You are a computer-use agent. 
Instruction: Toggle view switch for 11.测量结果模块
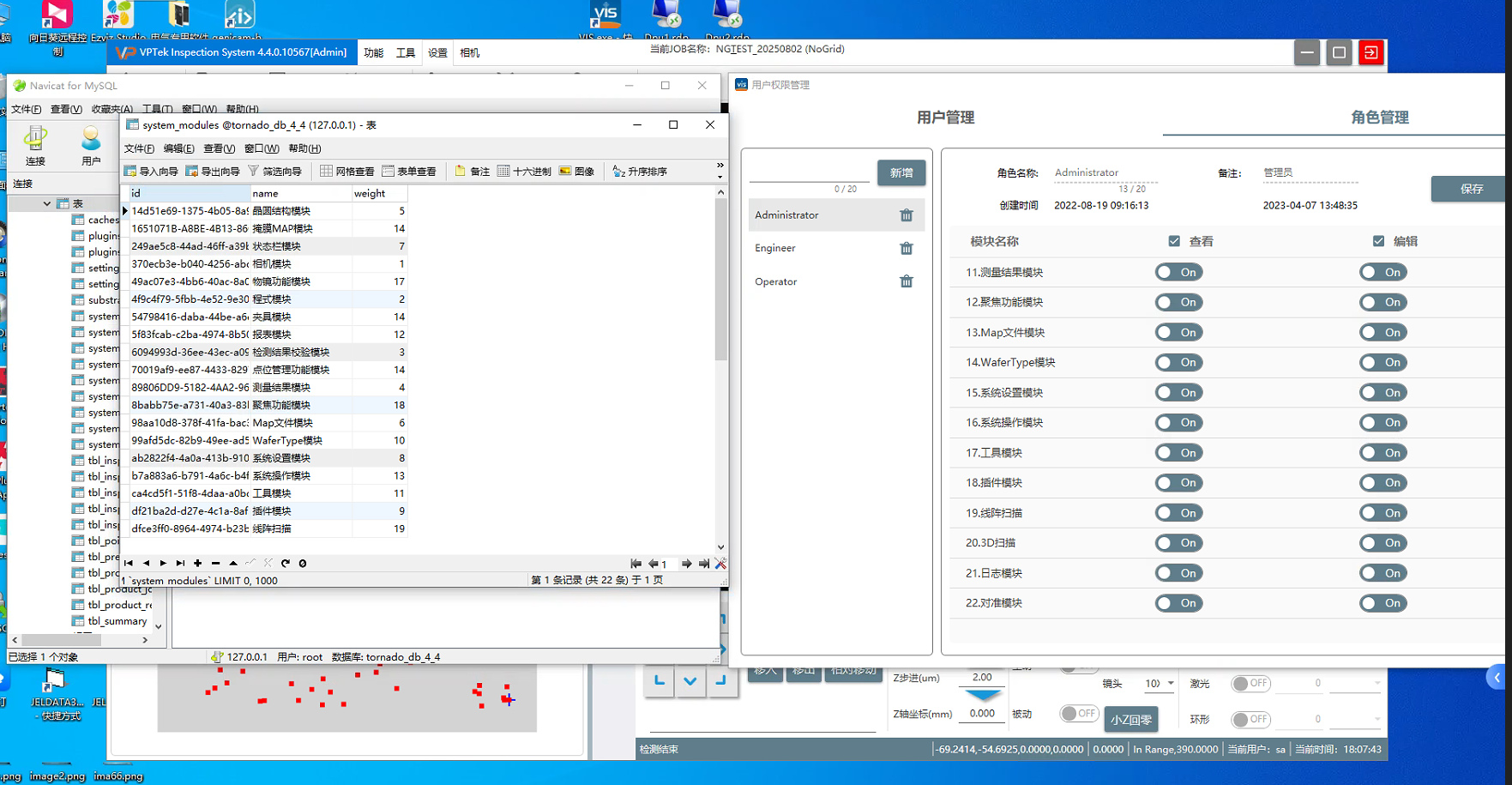click(1178, 273)
